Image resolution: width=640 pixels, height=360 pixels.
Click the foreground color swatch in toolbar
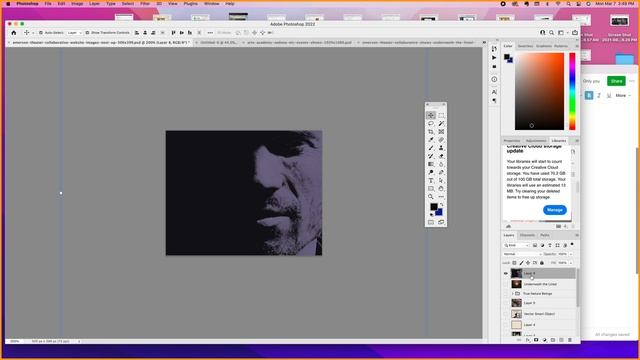click(x=433, y=207)
